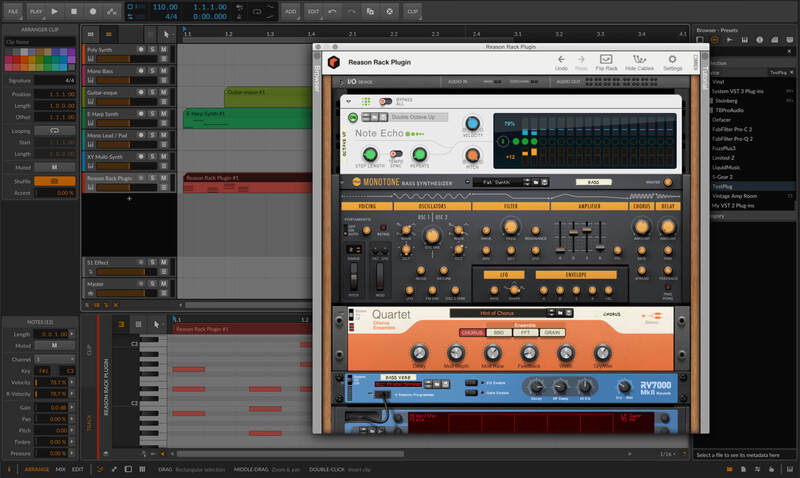800x478 pixels.
Task: Arm global record in the transport bar
Action: (93, 11)
